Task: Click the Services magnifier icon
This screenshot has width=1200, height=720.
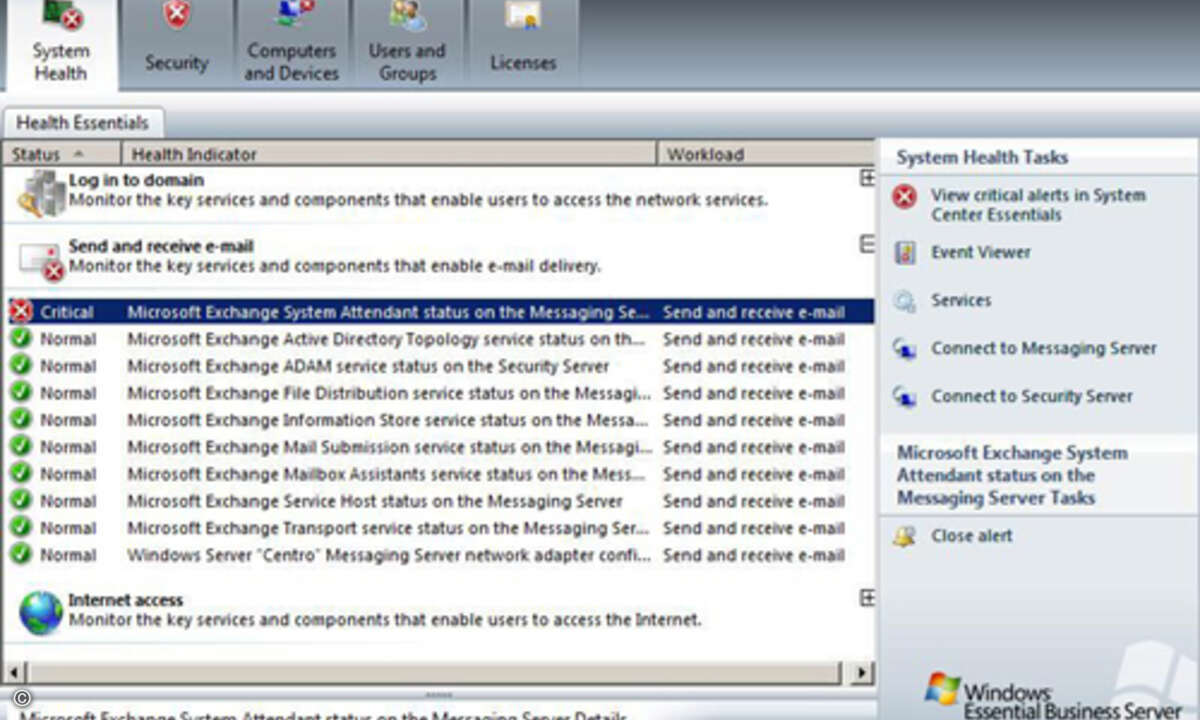Action: pos(905,301)
